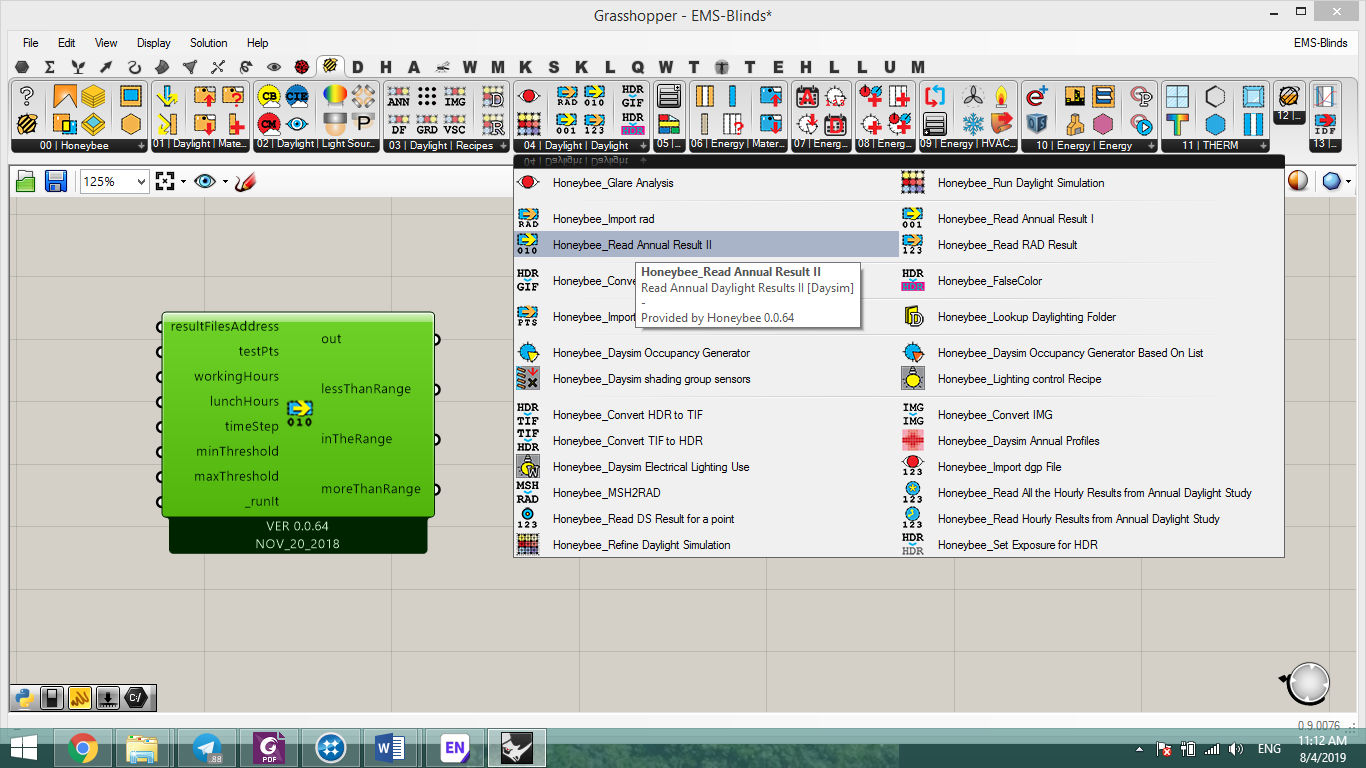Image resolution: width=1366 pixels, height=768 pixels.
Task: Open Google Chrome from the taskbar
Action: [82, 748]
